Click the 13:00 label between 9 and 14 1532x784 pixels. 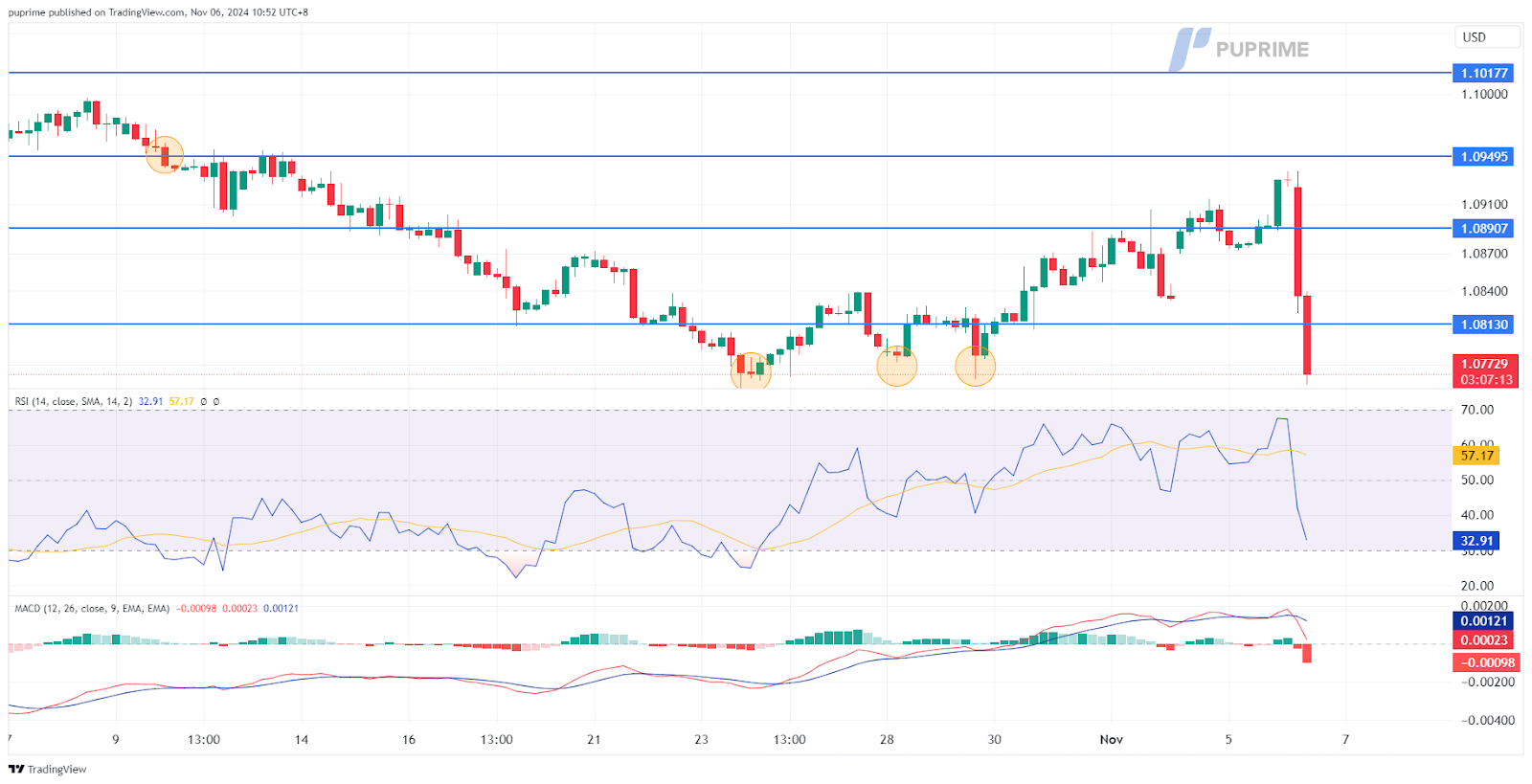204,739
